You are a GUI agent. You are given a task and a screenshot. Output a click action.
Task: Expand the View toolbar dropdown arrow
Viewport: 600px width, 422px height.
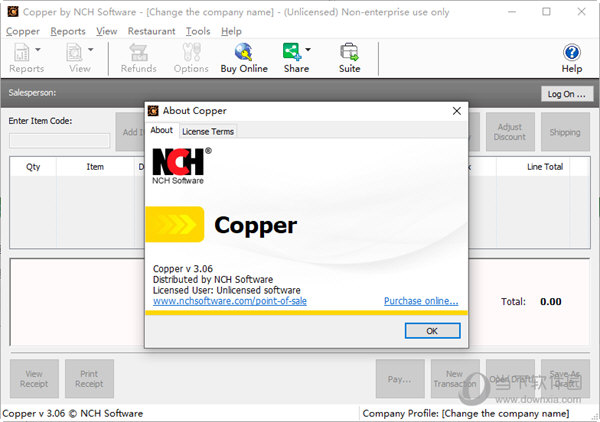[91, 49]
